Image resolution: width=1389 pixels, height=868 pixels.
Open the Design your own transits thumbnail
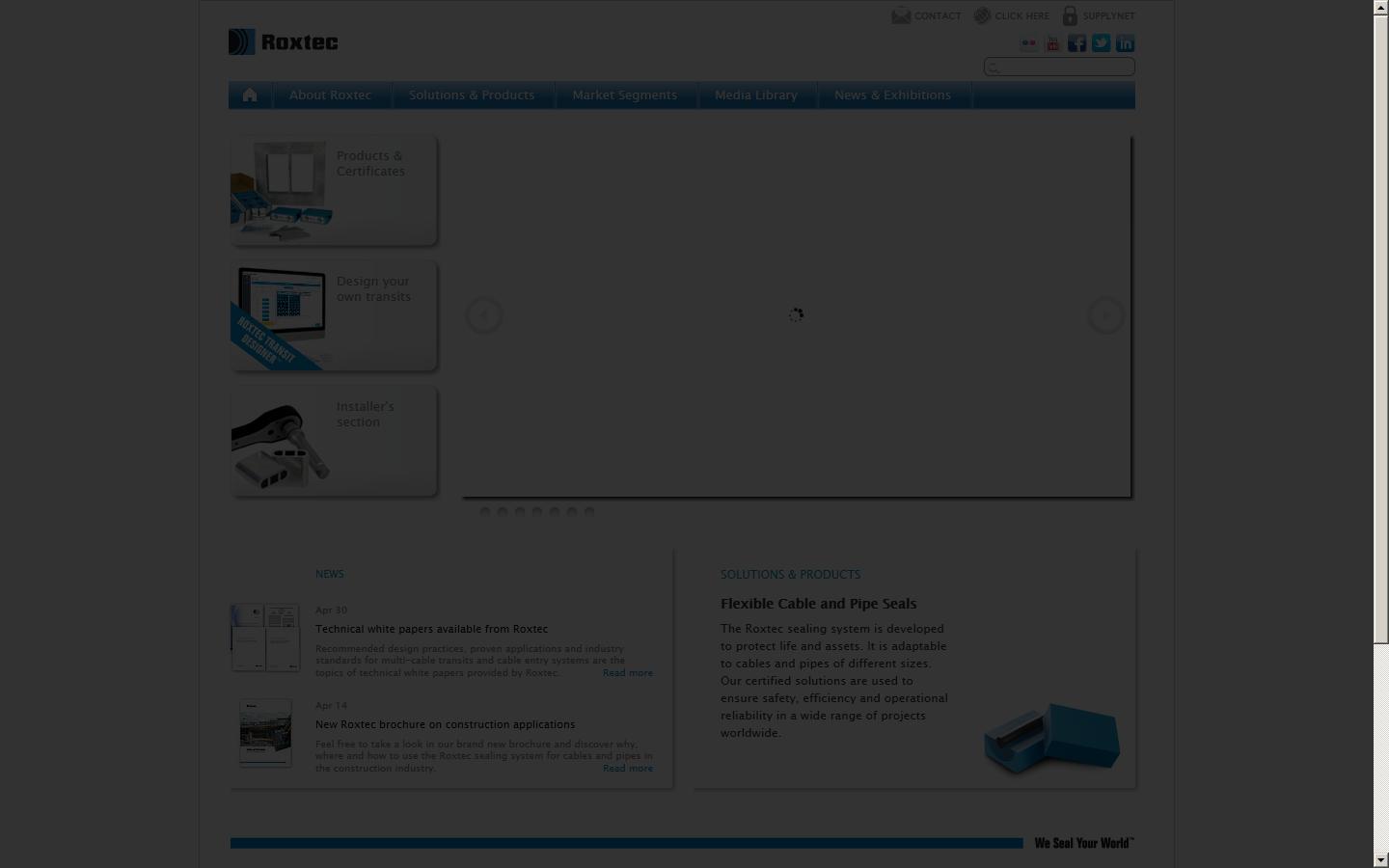click(x=280, y=314)
